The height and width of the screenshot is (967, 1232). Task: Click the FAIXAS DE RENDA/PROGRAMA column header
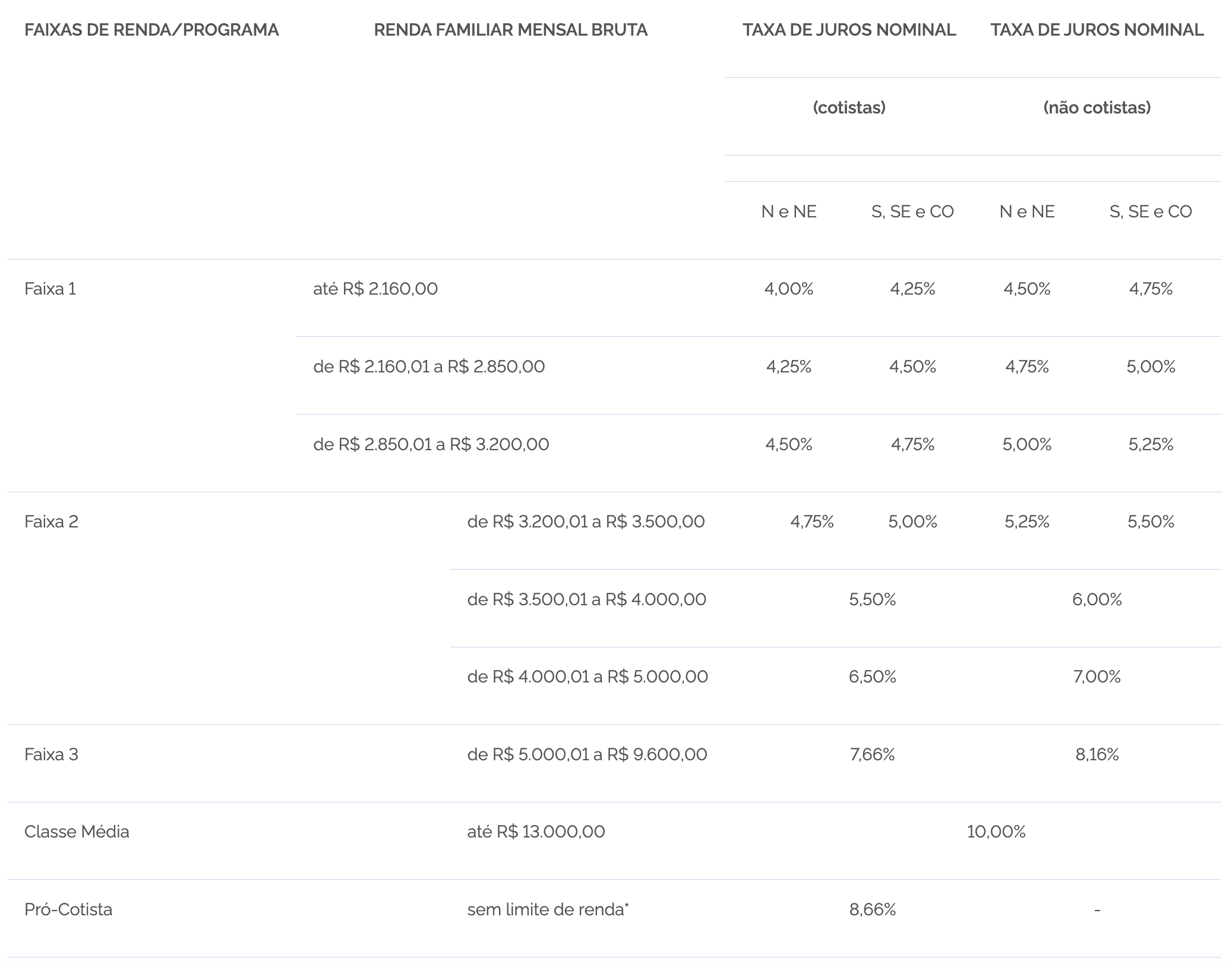point(151,30)
